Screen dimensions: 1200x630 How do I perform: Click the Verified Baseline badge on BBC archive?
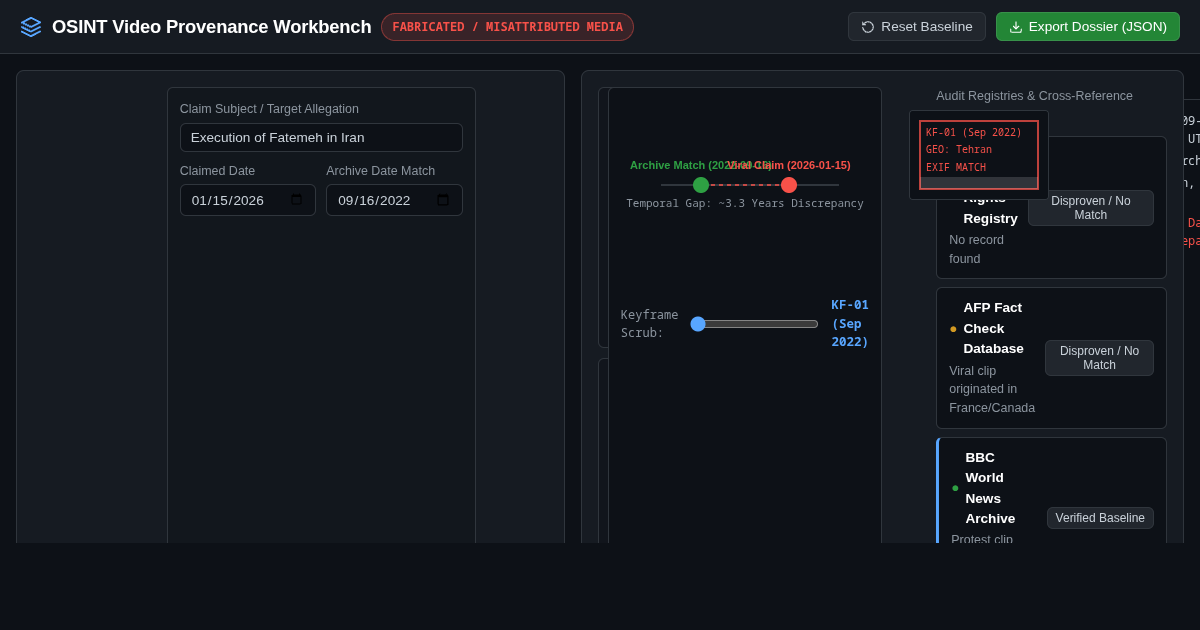[1100, 518]
